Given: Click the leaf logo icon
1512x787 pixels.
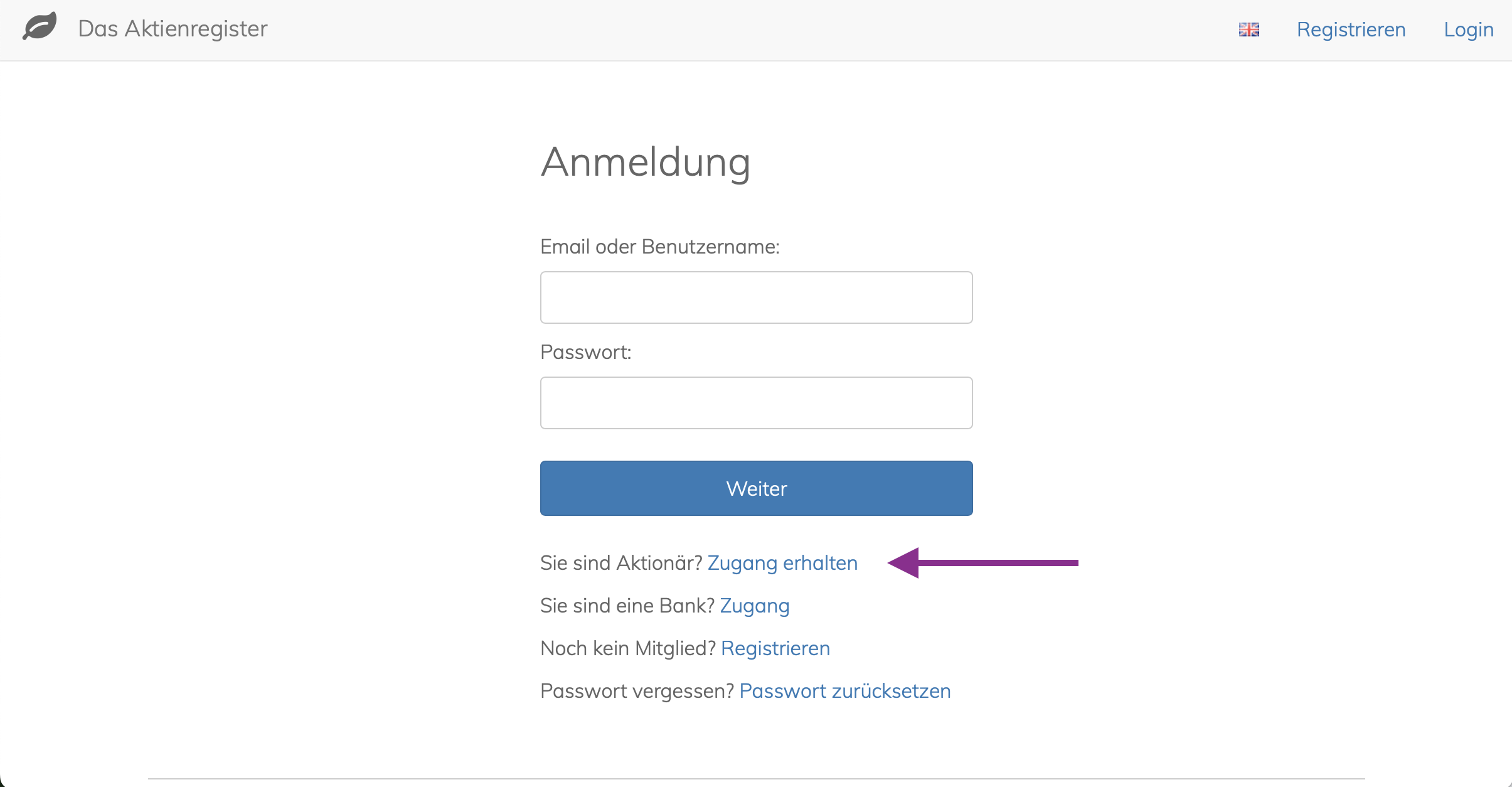Looking at the screenshot, I should pos(40,26).
